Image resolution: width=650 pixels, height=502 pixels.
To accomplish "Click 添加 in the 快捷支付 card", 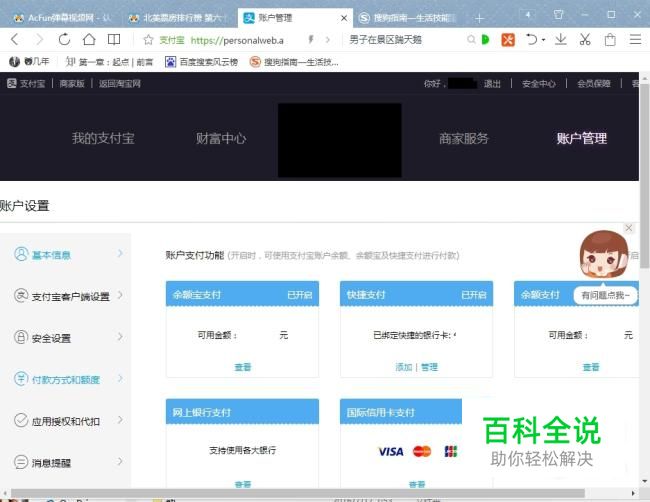I will pos(403,367).
